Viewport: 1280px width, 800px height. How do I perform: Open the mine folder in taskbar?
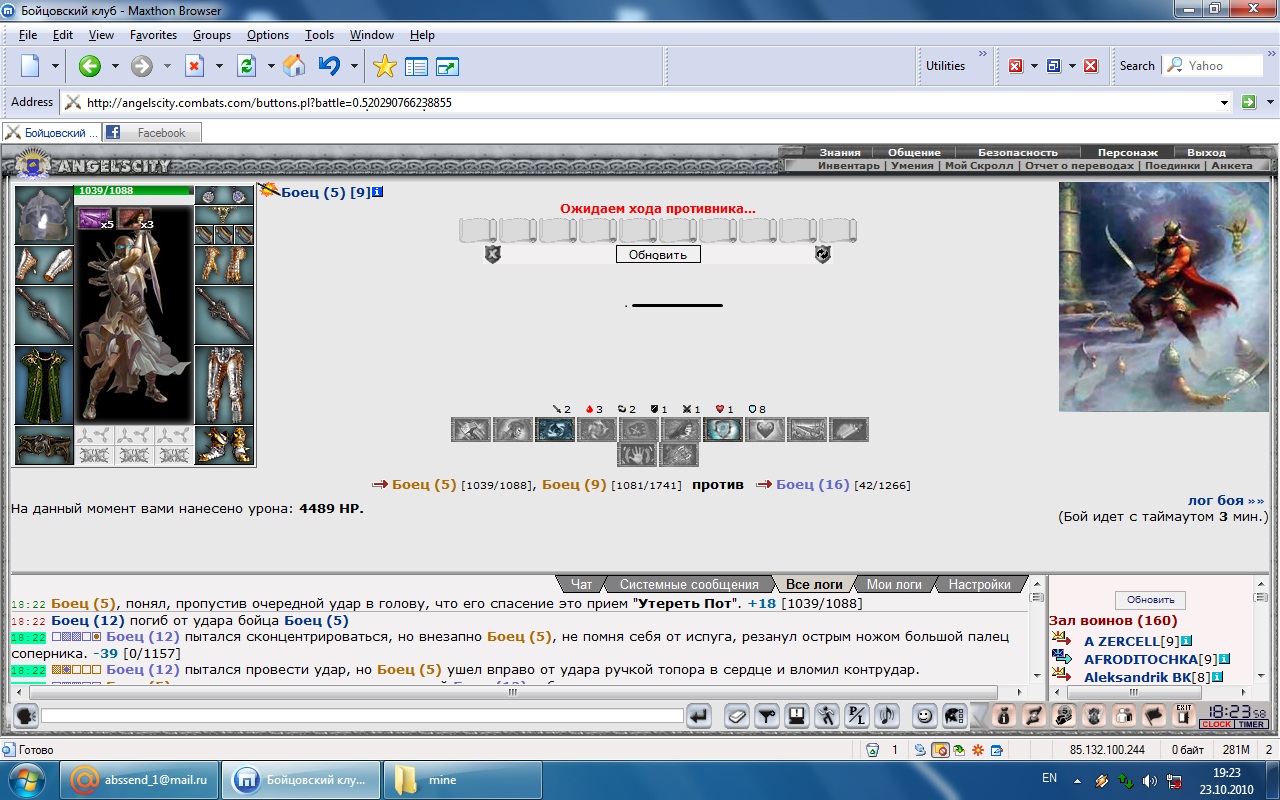click(x=462, y=780)
